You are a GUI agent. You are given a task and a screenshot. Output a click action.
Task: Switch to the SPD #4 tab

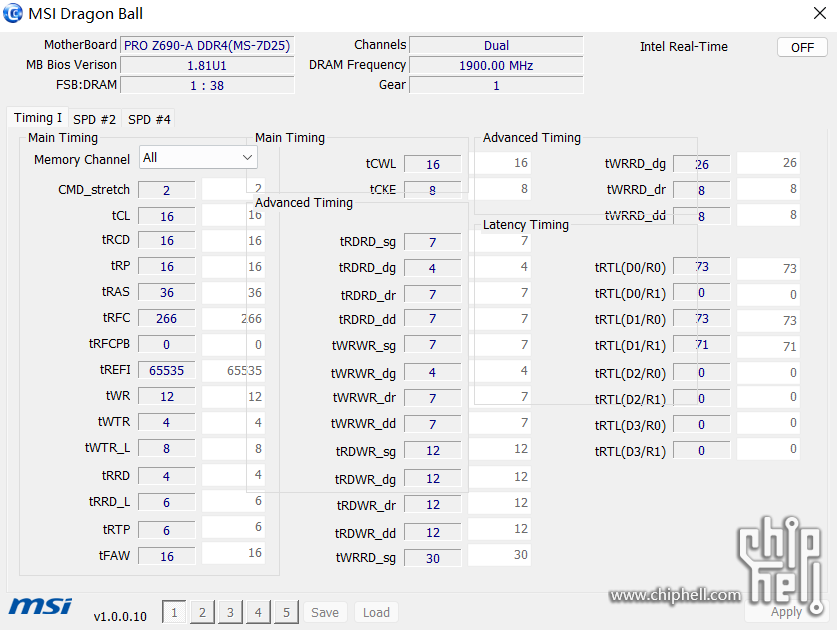tap(149, 119)
